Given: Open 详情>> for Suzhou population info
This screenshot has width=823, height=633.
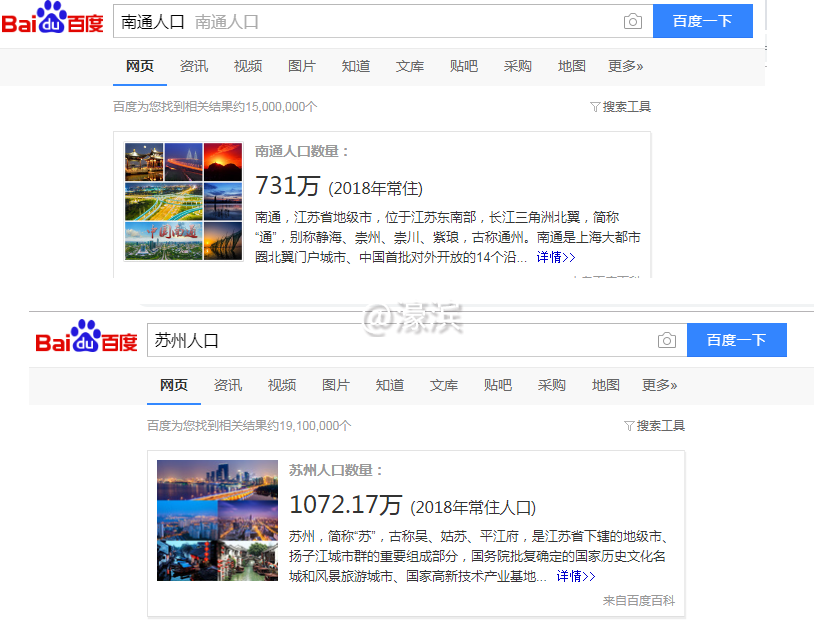Looking at the screenshot, I should (x=577, y=576).
